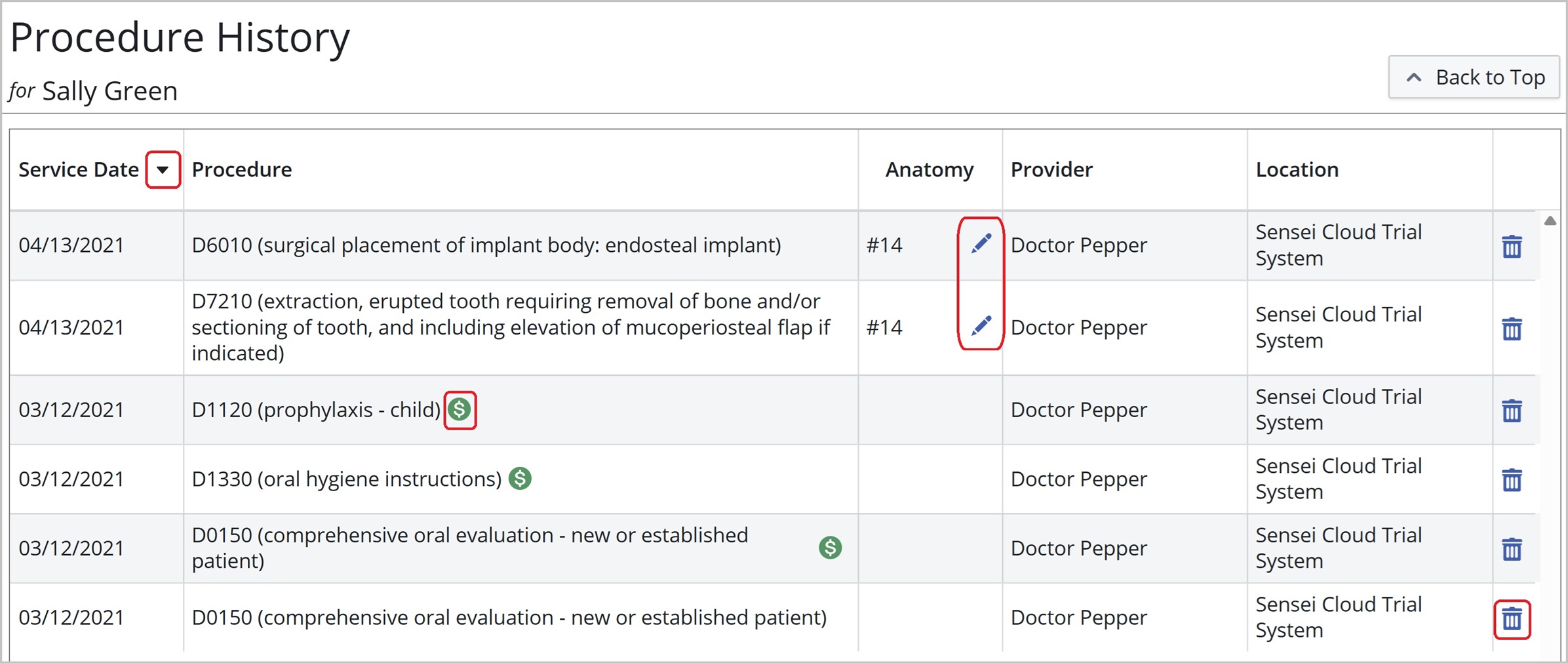
Task: Click the Anatomy column header
Action: tap(929, 170)
